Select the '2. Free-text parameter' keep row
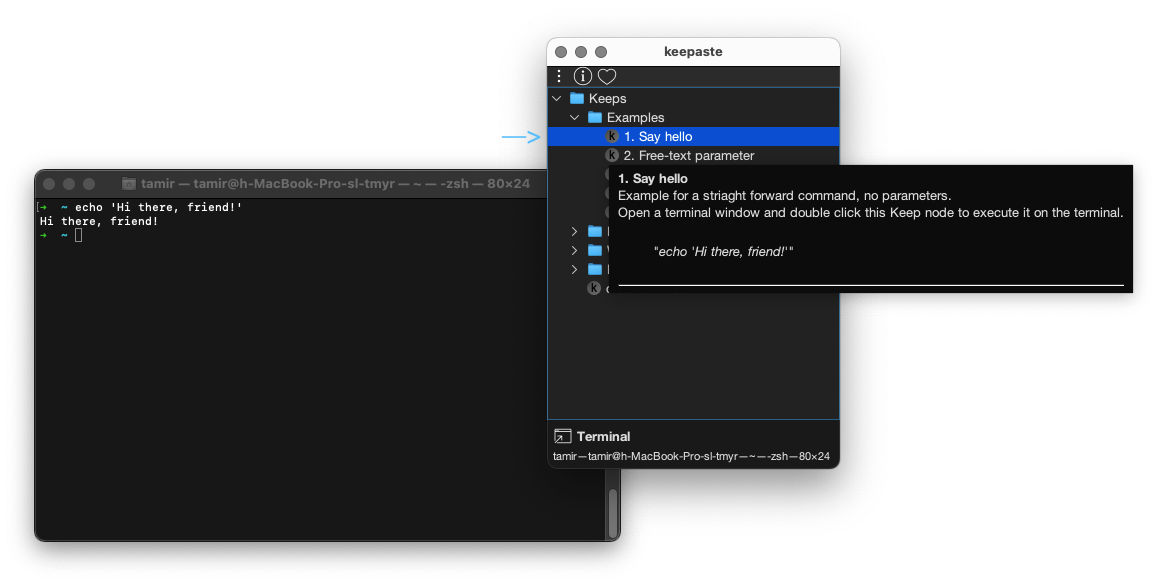 pyautogui.click(x=693, y=156)
